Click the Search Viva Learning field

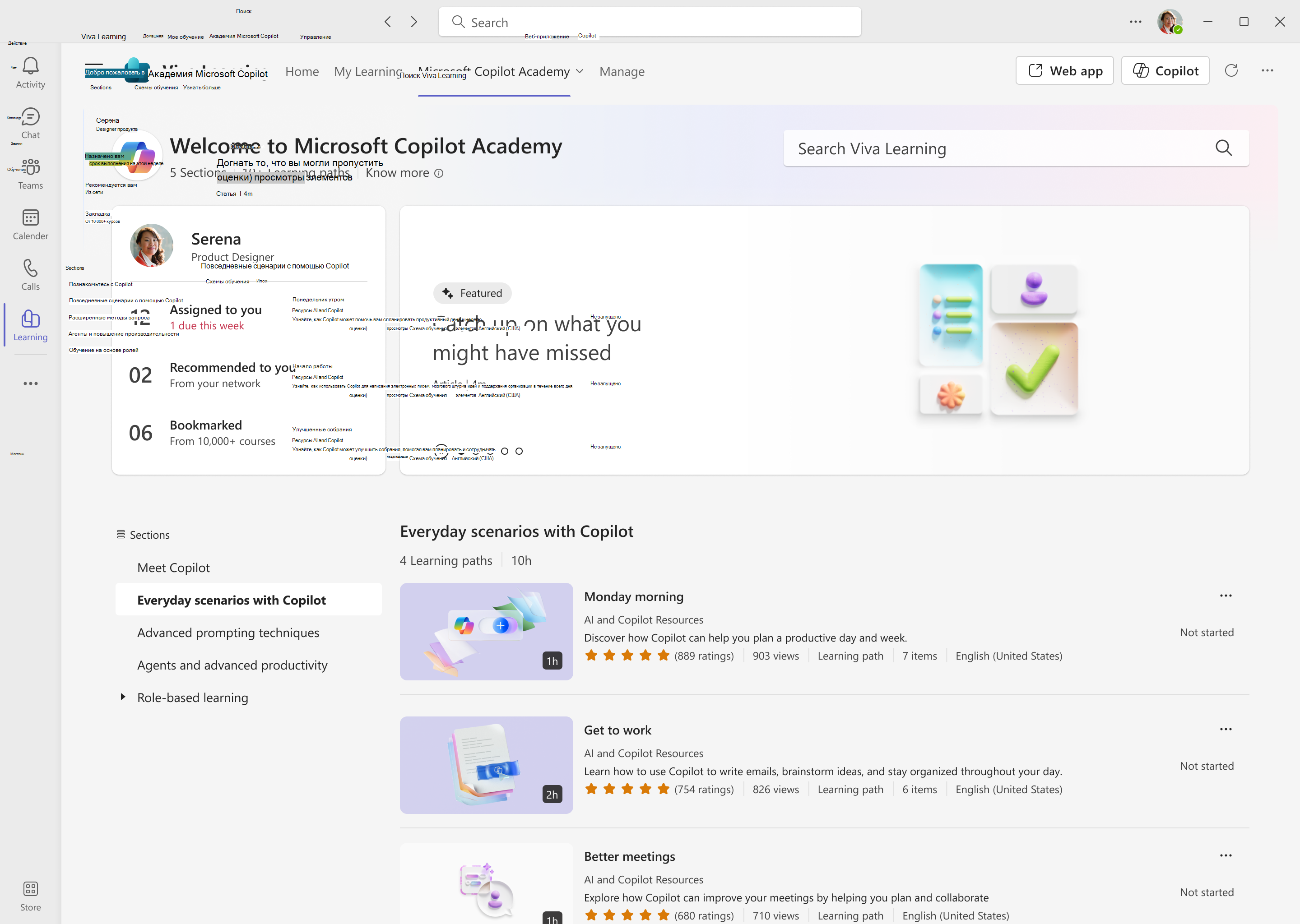pyautogui.click(x=1016, y=148)
